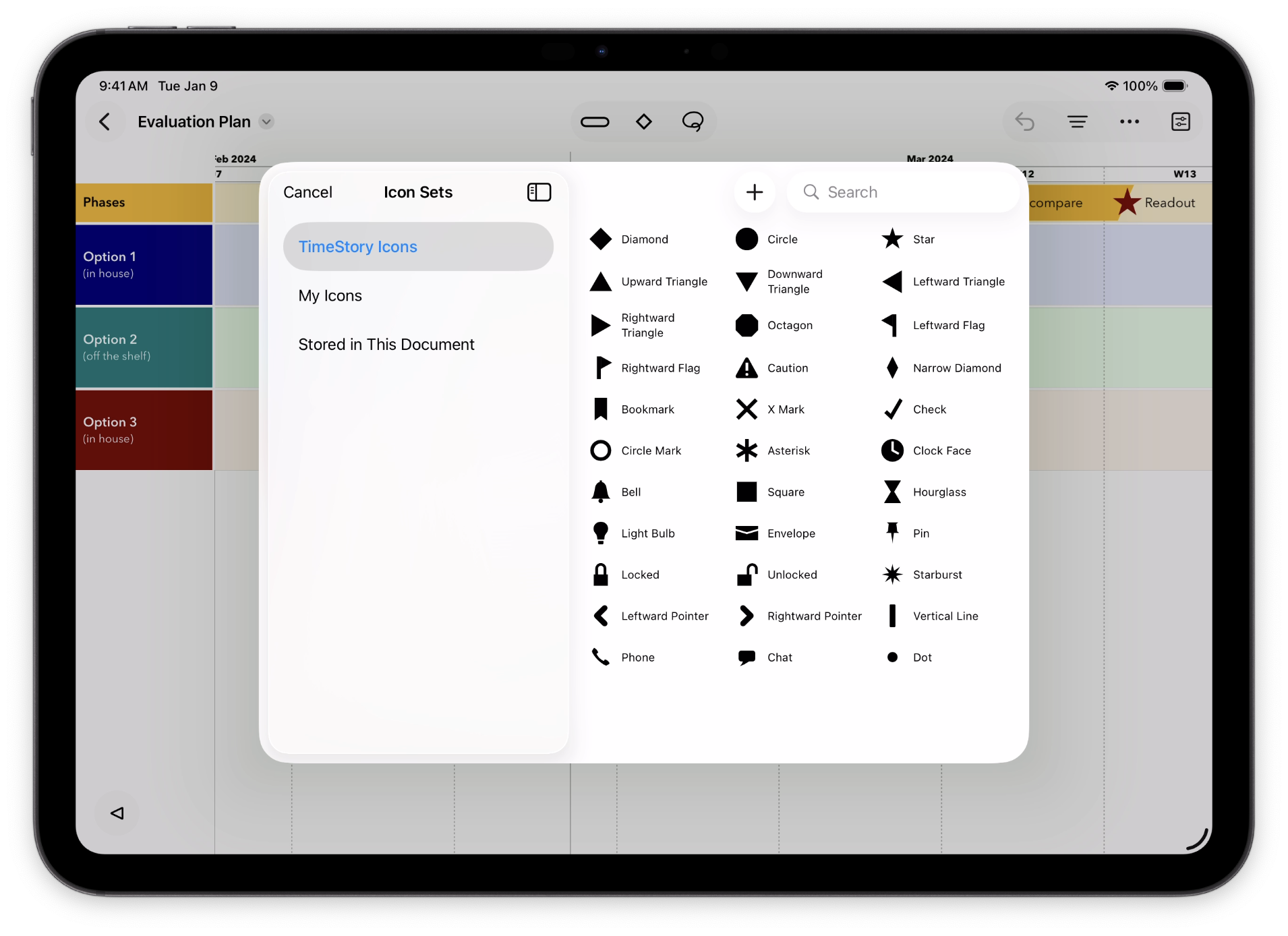Open the filter lines menu
This screenshot has height=936, width=1288.
[x=1077, y=122]
